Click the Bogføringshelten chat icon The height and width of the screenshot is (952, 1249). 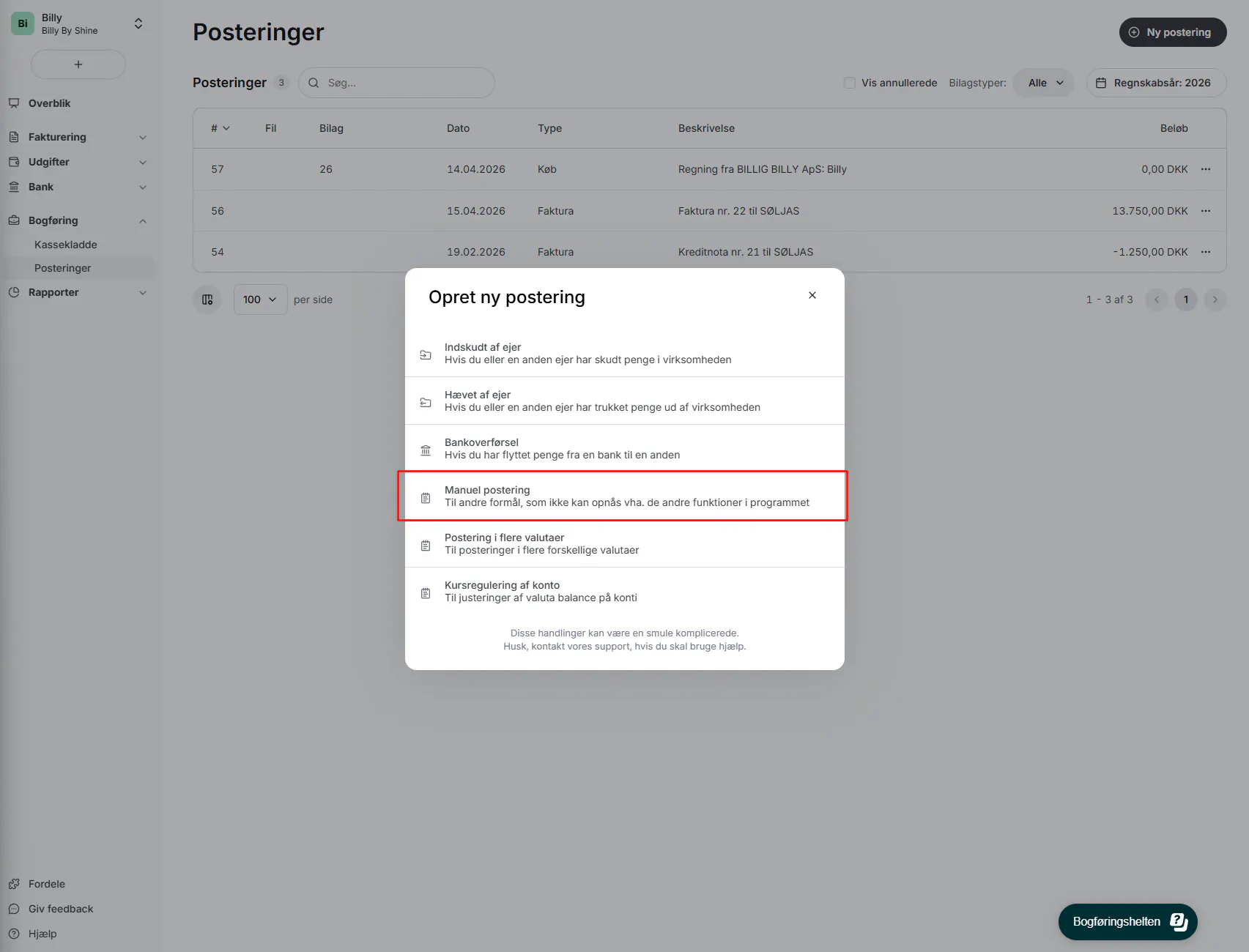pos(1178,921)
